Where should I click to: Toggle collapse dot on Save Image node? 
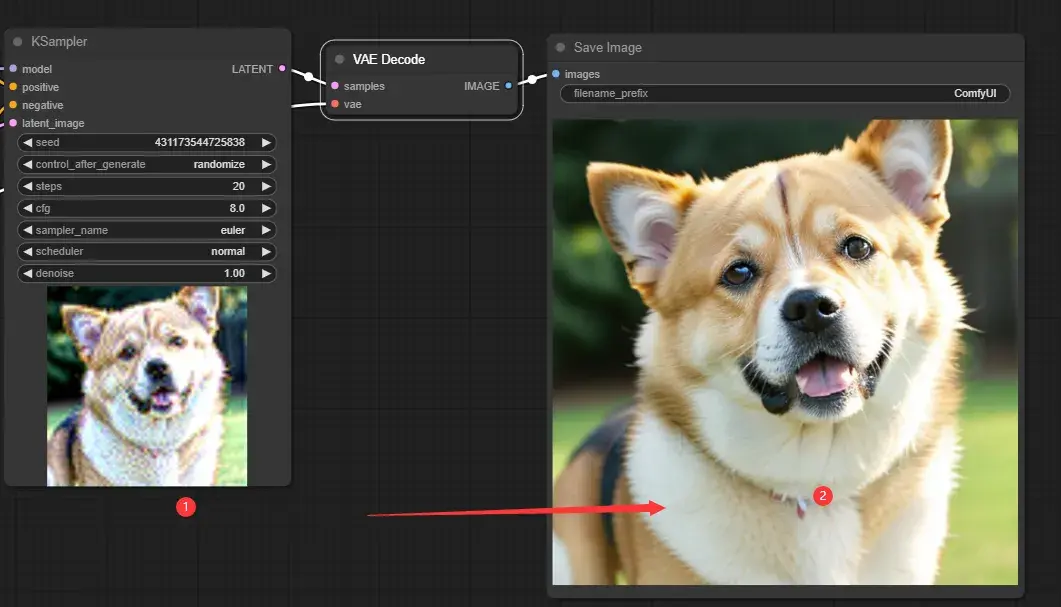tap(561, 48)
